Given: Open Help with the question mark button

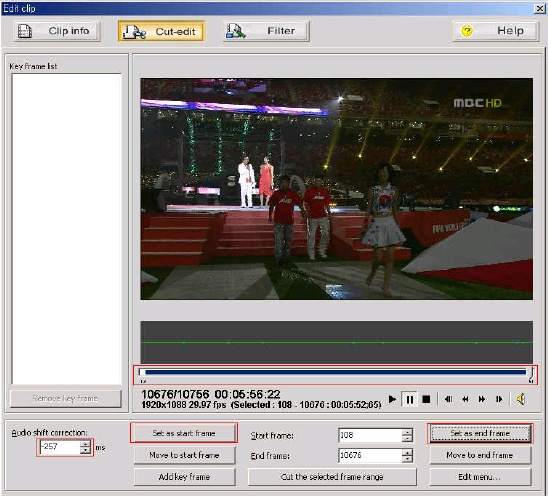Looking at the screenshot, I should [496, 31].
